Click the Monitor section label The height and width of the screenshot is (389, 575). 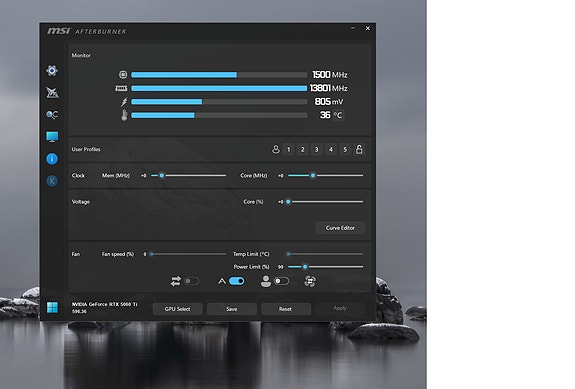[x=81, y=55]
